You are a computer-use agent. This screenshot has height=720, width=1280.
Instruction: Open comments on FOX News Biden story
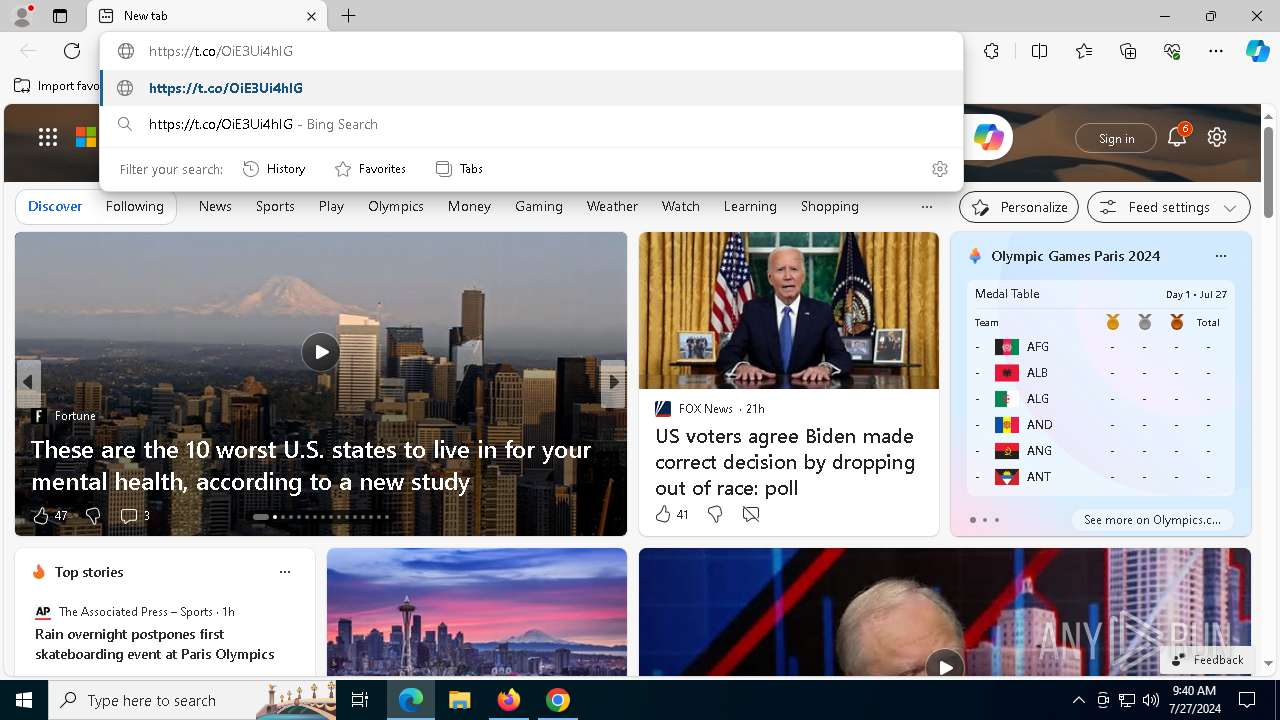[x=751, y=514]
